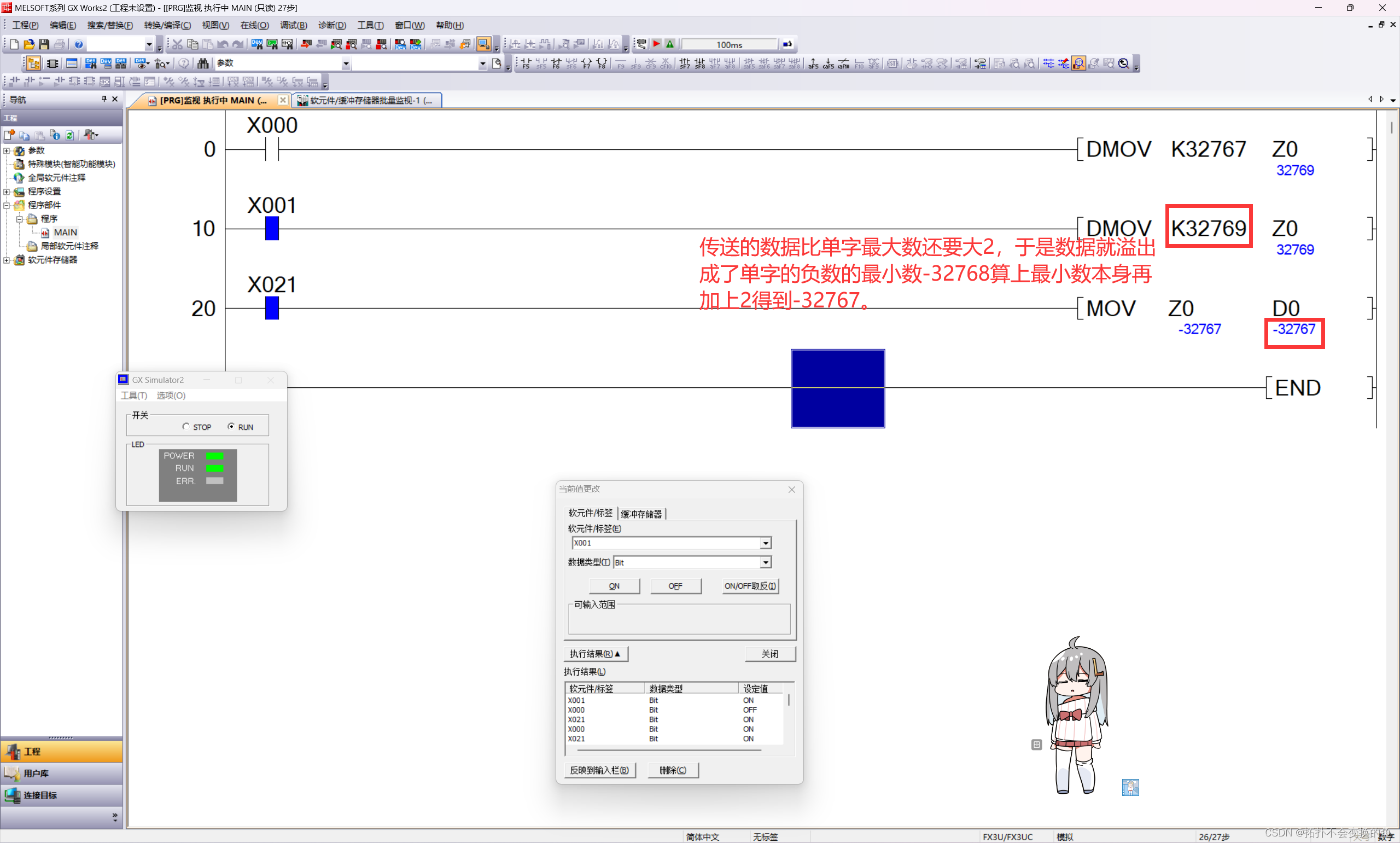Click the zoom magnifier icon in ladder toolbar

[1123, 63]
